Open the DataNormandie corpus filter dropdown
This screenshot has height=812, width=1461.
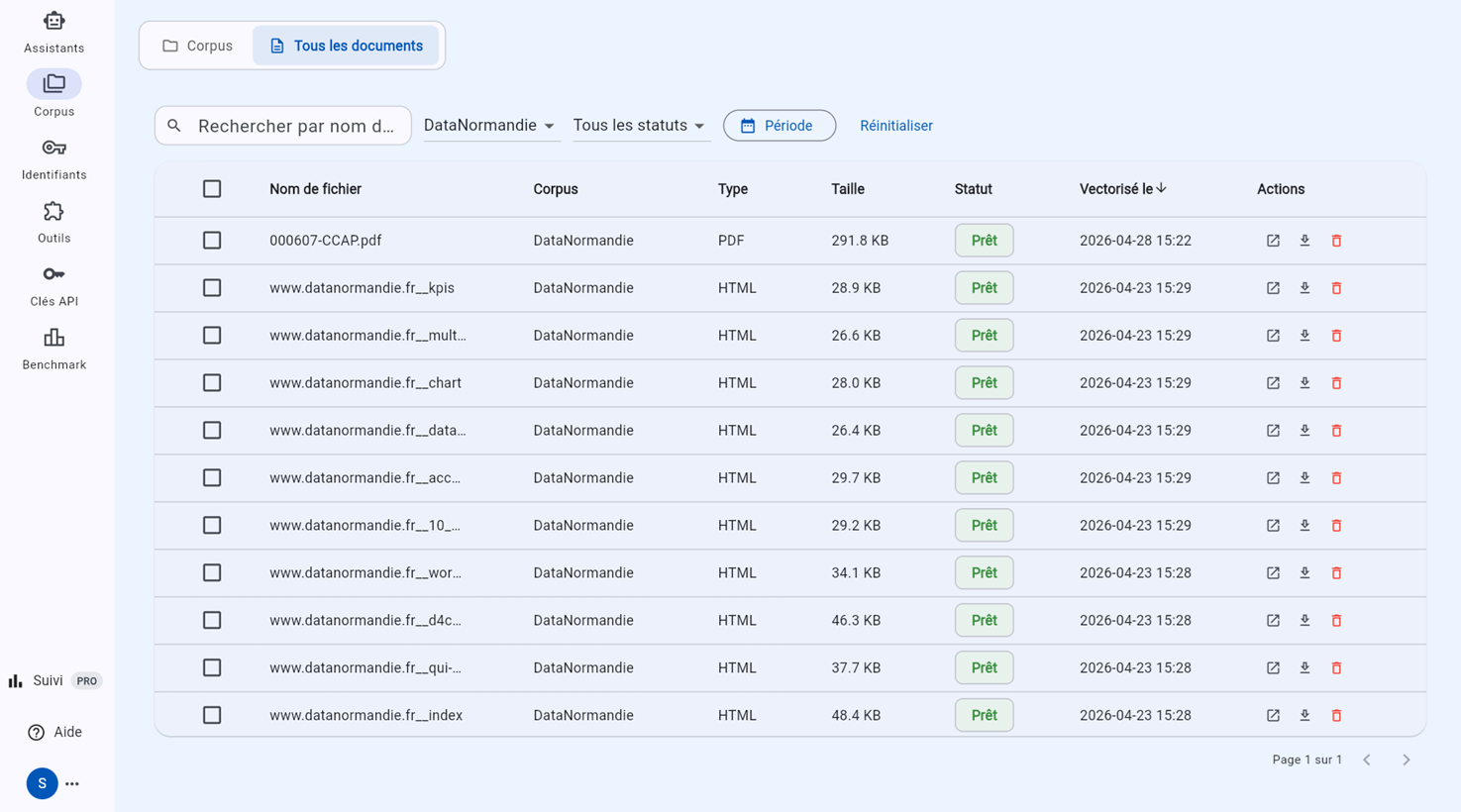tap(491, 126)
